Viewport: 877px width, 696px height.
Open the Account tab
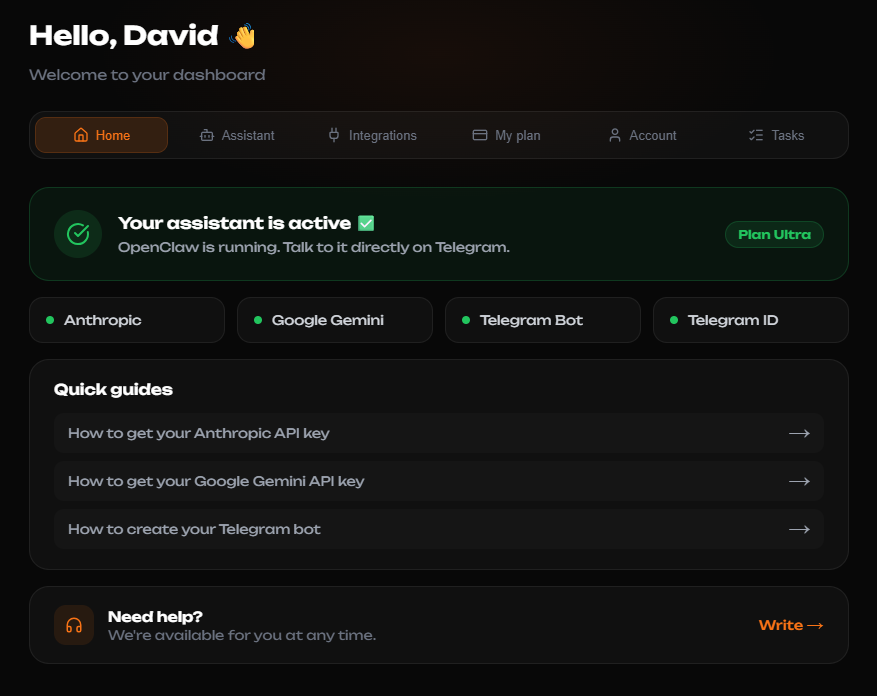tap(642, 135)
